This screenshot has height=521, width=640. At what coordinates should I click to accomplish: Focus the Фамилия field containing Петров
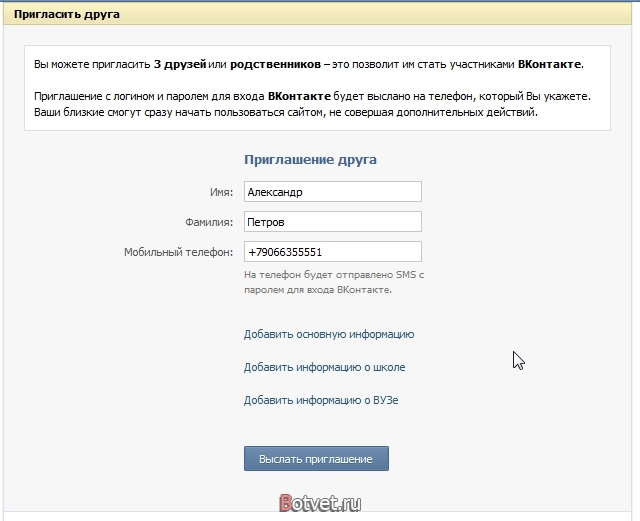(333, 222)
